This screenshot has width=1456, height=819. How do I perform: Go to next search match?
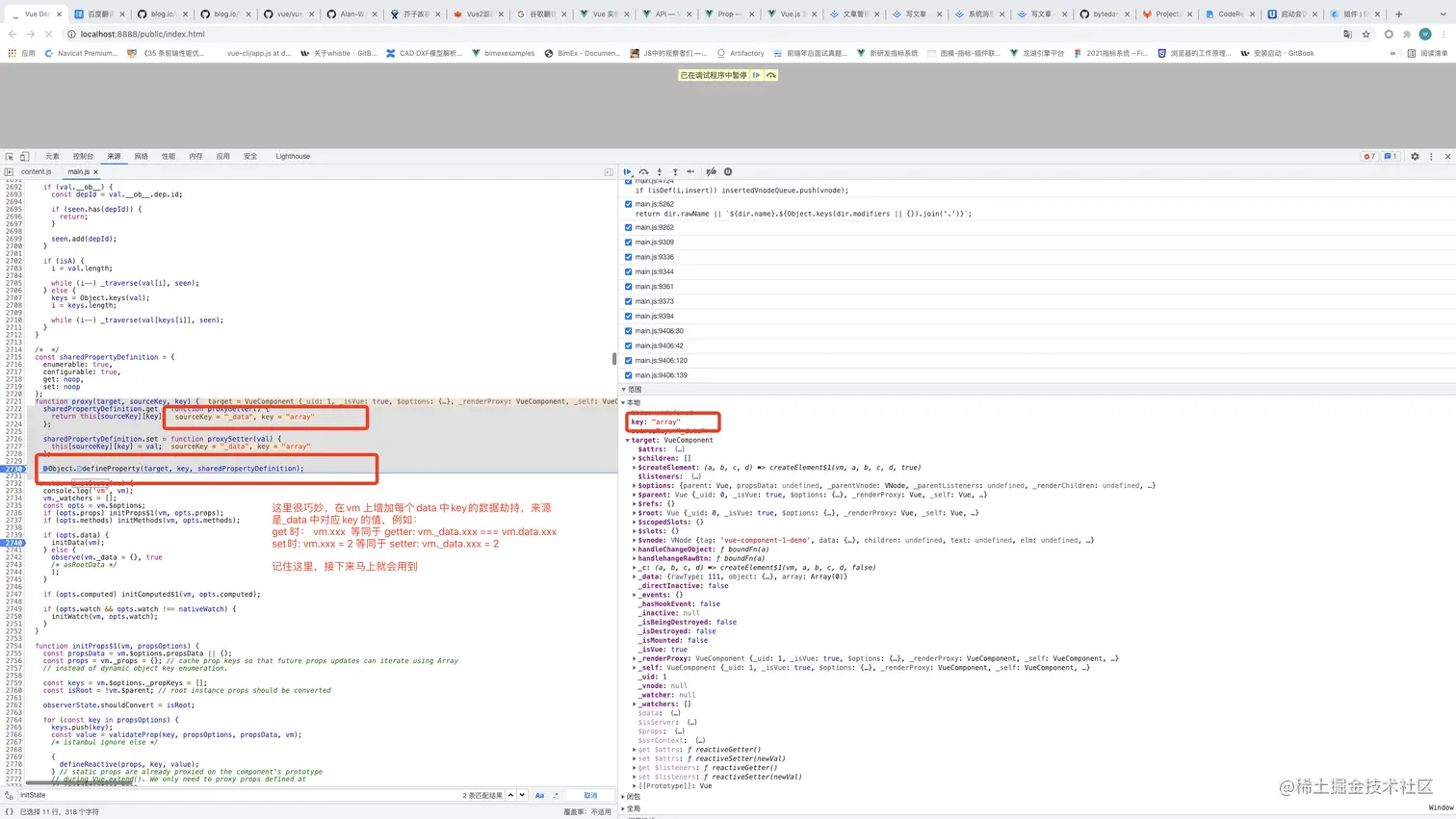522,796
